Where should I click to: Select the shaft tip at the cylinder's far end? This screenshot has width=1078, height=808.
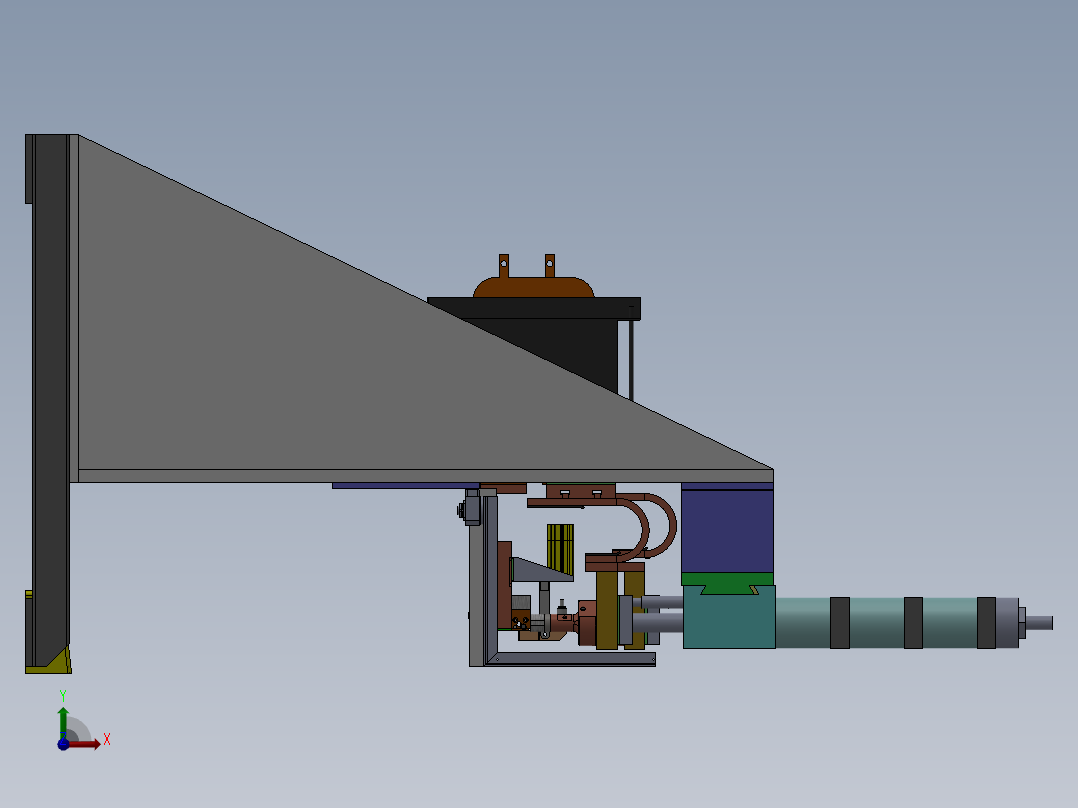pyautogui.click(x=1039, y=623)
